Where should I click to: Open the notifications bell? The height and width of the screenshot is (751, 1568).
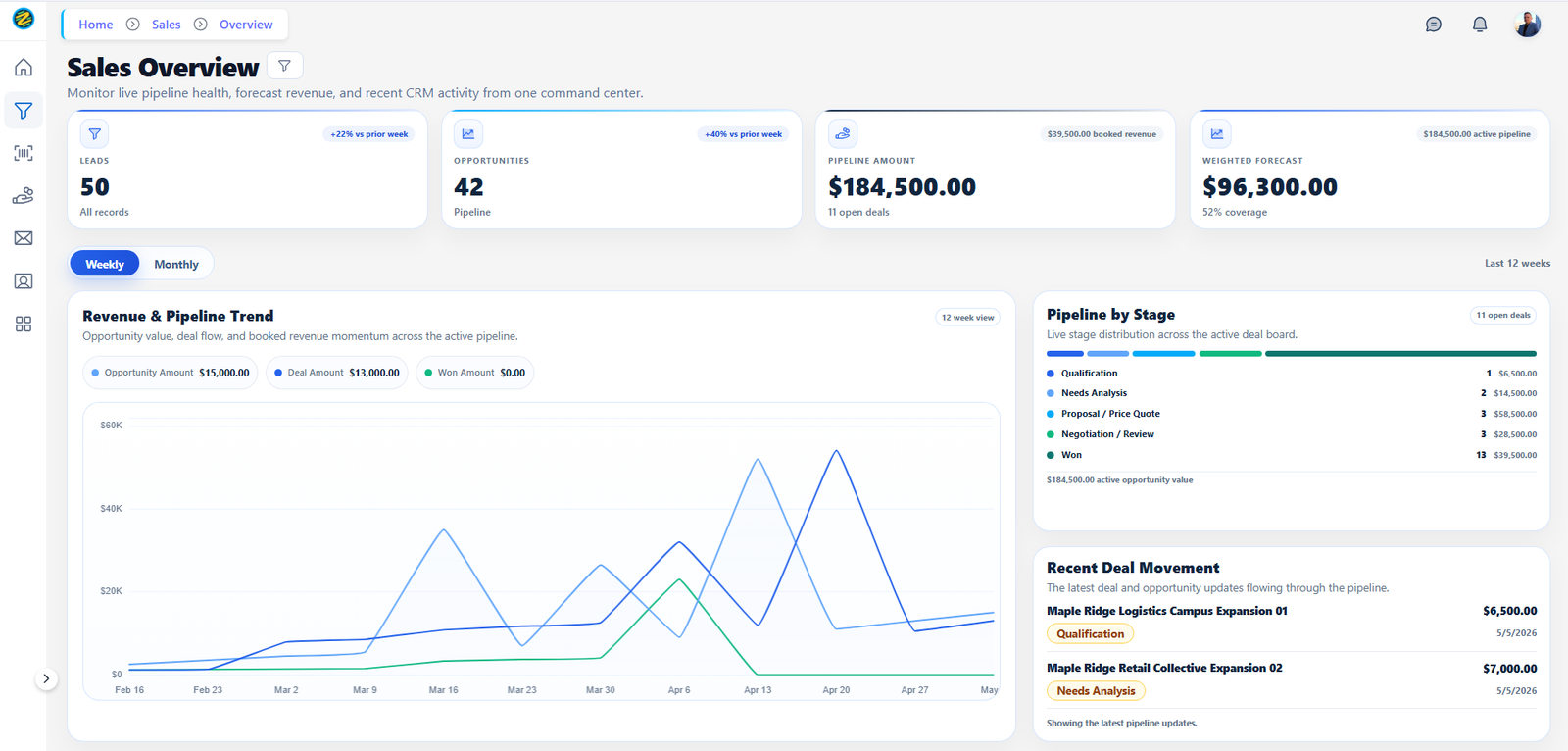[1480, 25]
